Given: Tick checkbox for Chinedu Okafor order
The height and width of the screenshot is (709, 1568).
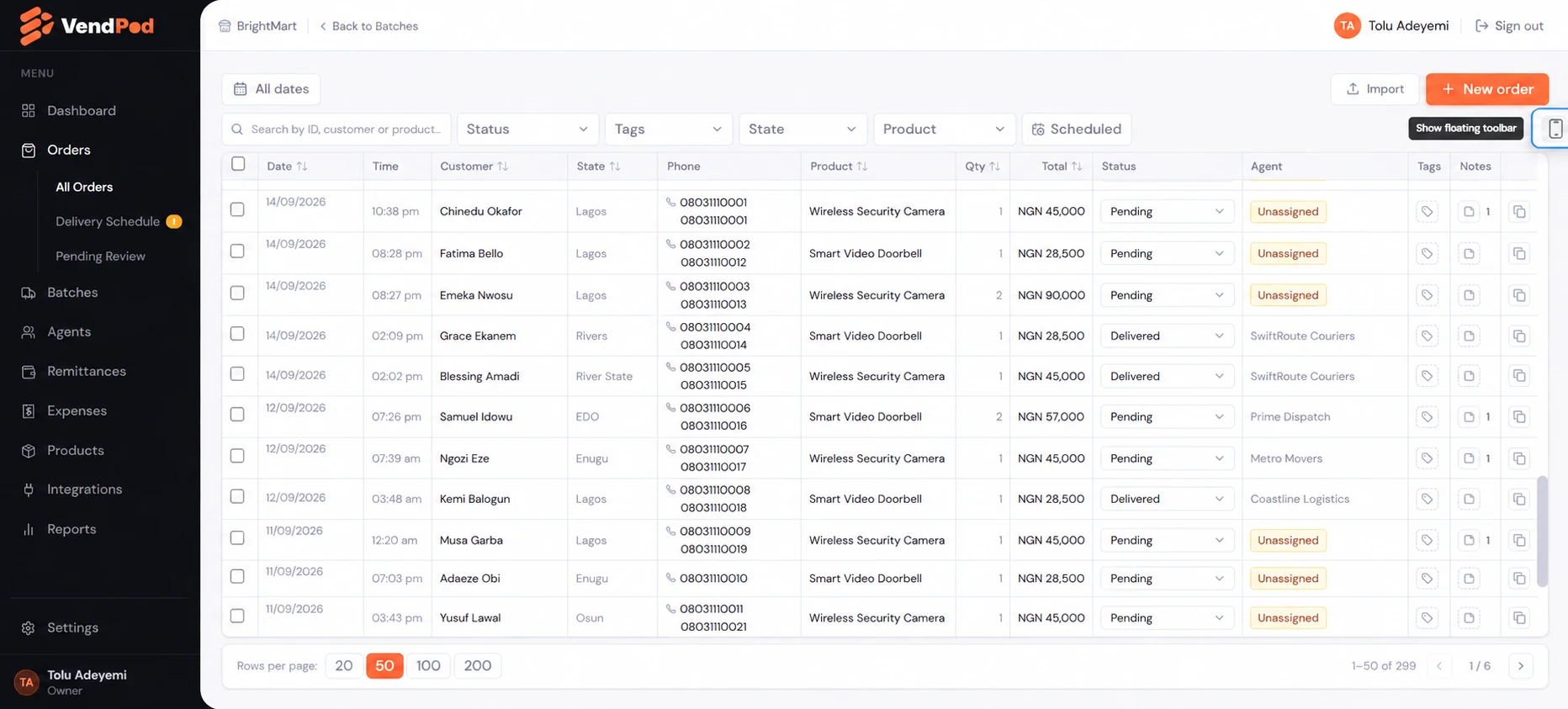Looking at the screenshot, I should click(237, 209).
